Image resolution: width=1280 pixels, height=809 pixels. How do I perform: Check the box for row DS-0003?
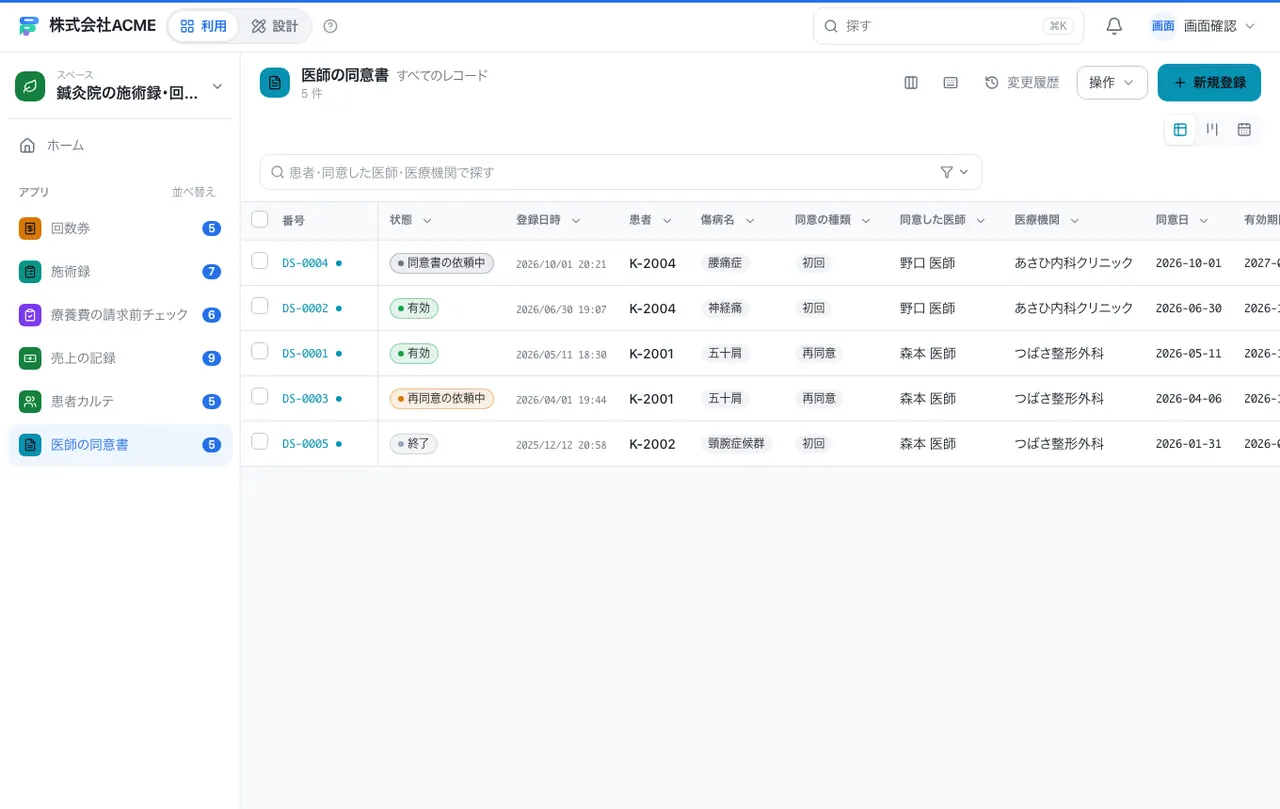click(260, 396)
